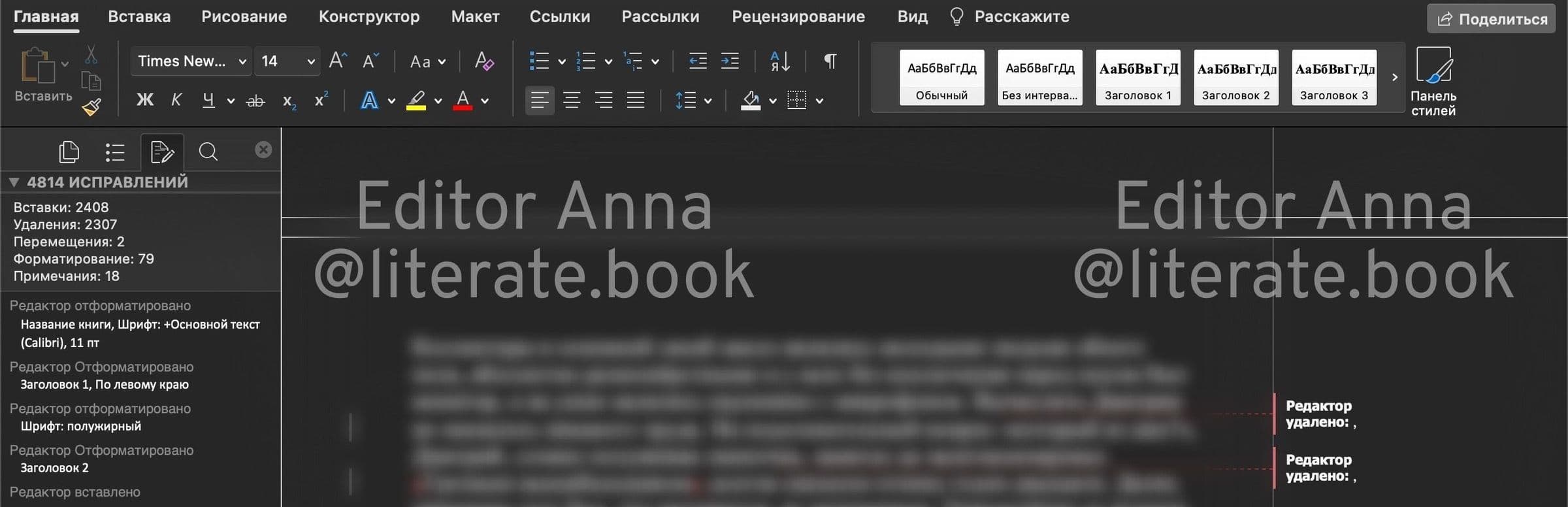
Task: Click the numbered list icon
Action: [x=585, y=61]
